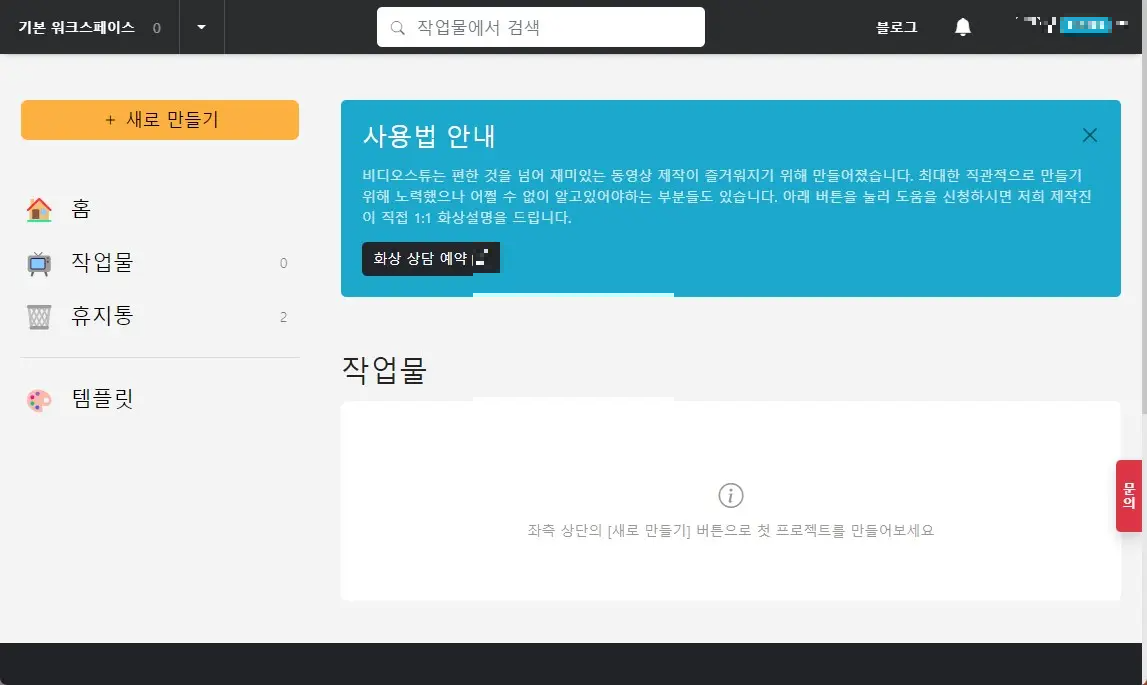Click the 새로 만들기 button
Viewport: 1147px width, 685px height.
tap(159, 120)
